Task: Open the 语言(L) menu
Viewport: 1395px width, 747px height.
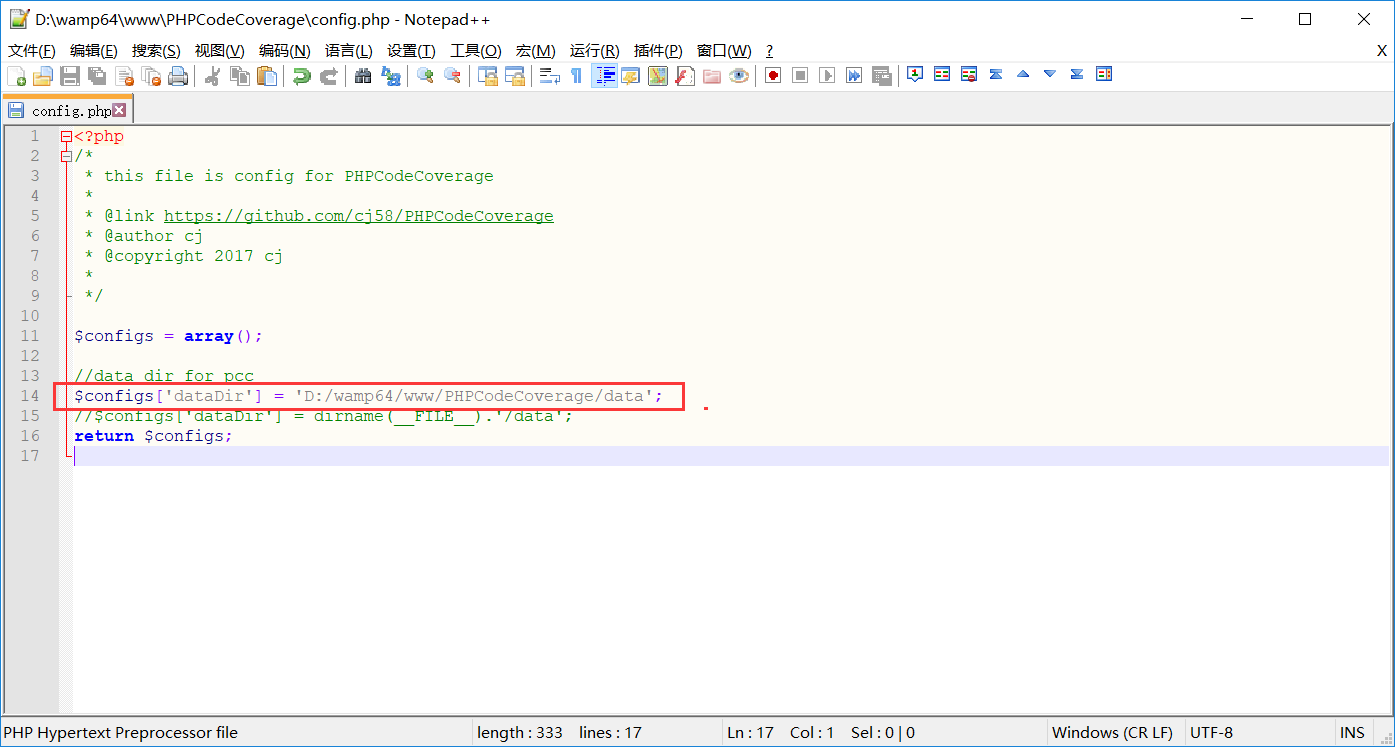Action: pyautogui.click(x=348, y=51)
